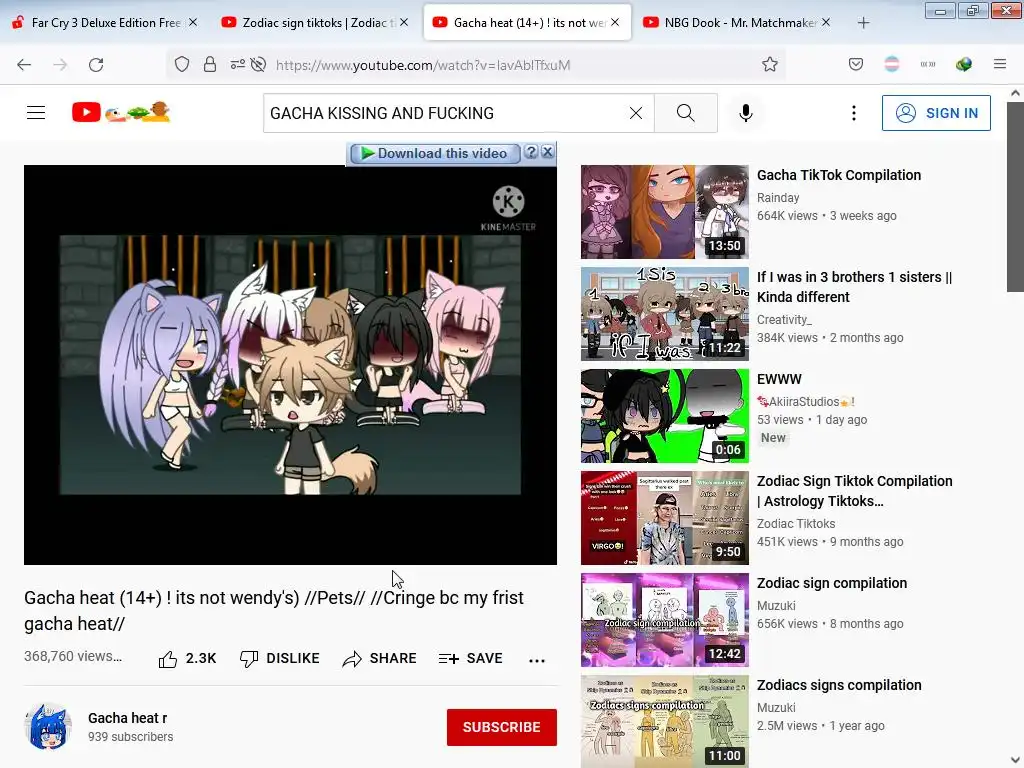Close the Zodiac sign tiktoks tab
This screenshot has width=1024, height=768.
pyautogui.click(x=404, y=22)
